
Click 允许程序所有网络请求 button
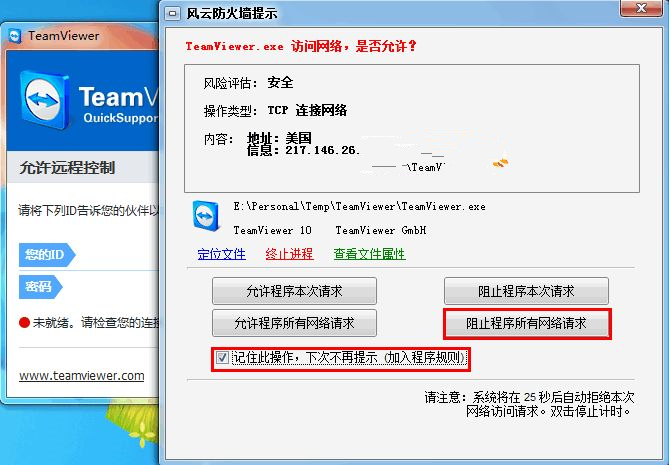[294, 323]
